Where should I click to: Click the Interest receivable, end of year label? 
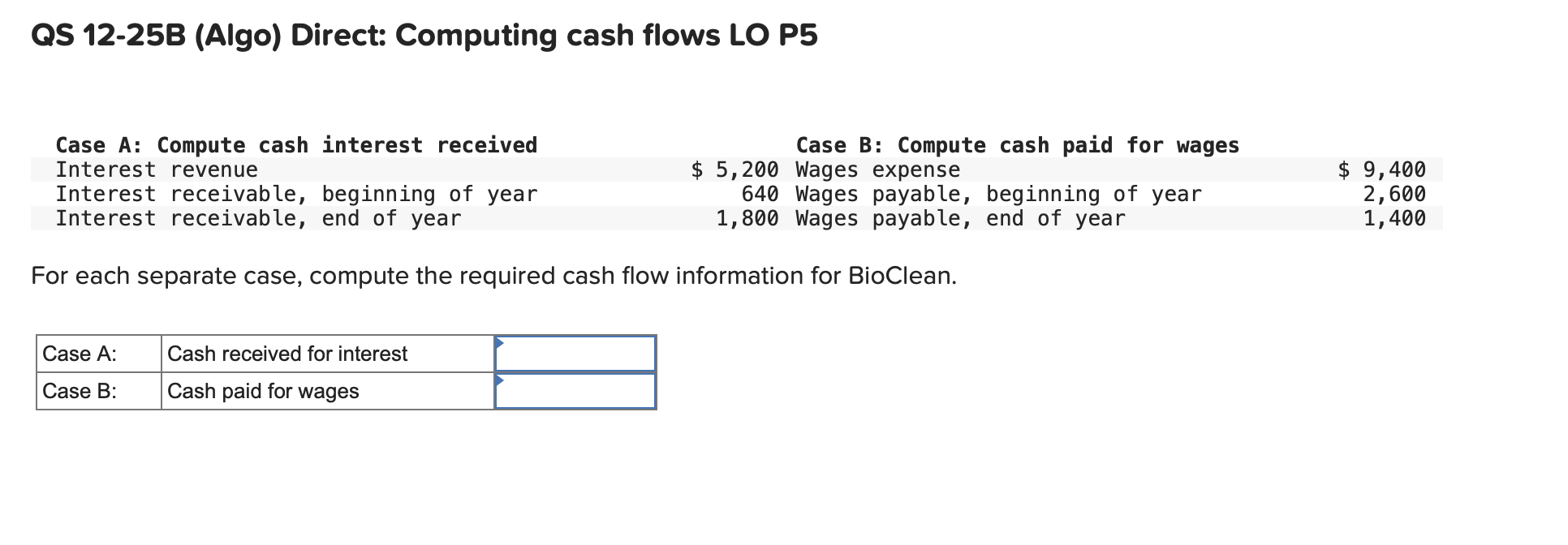click(258, 219)
